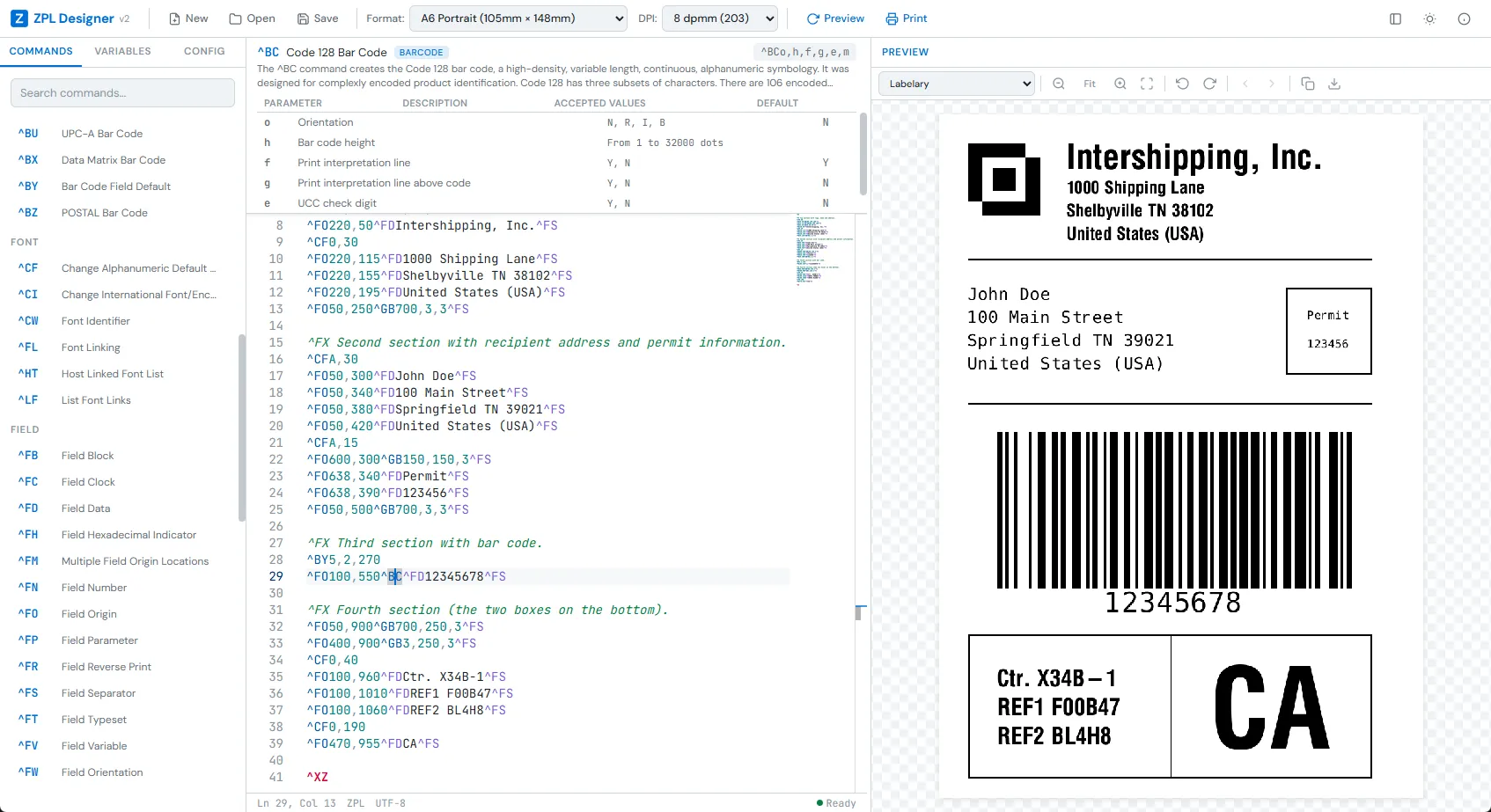The height and width of the screenshot is (812, 1491).
Task: Click the Fit zoom button
Action: tap(1090, 84)
